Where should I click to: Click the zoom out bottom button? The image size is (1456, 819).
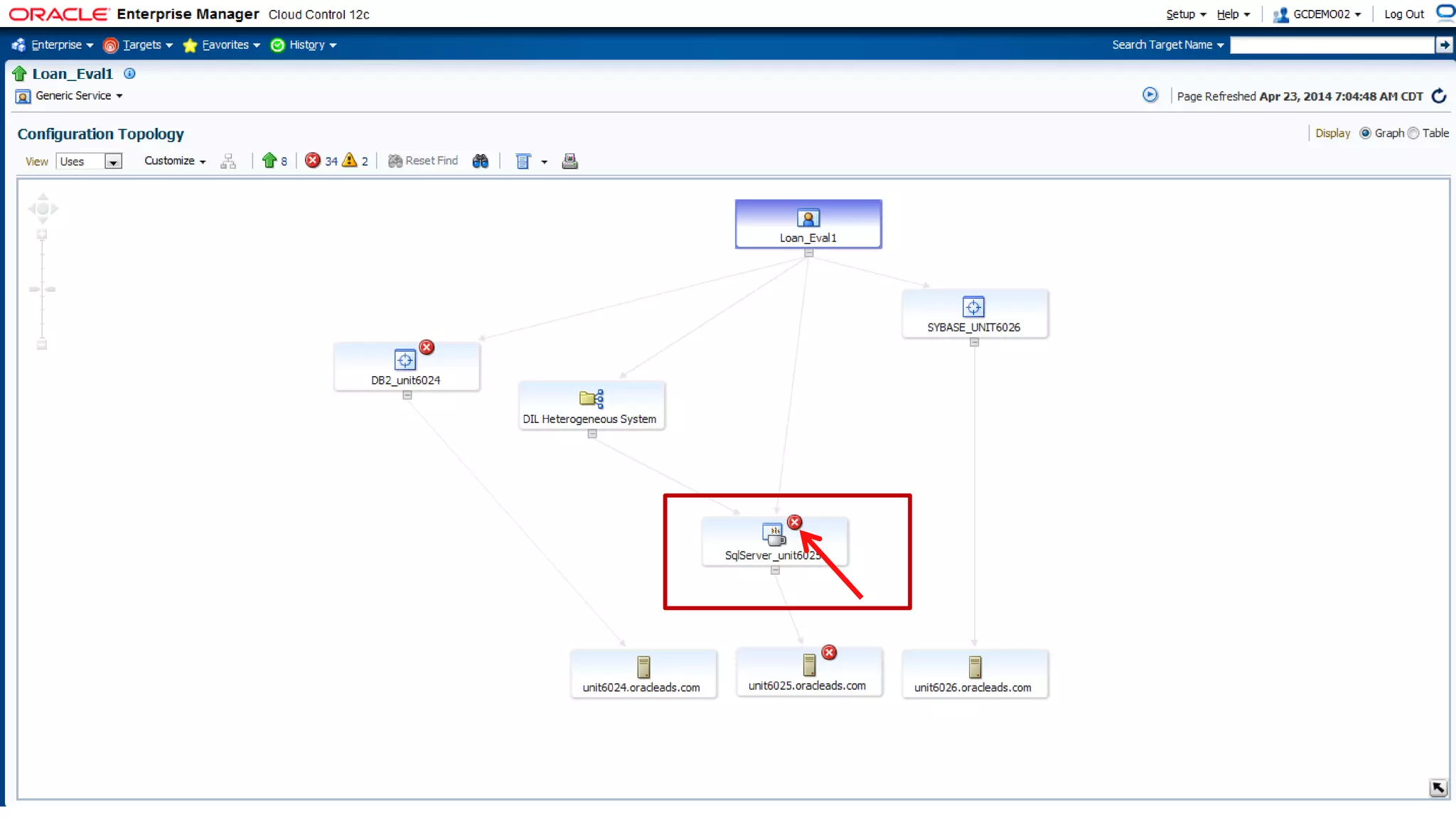click(42, 345)
